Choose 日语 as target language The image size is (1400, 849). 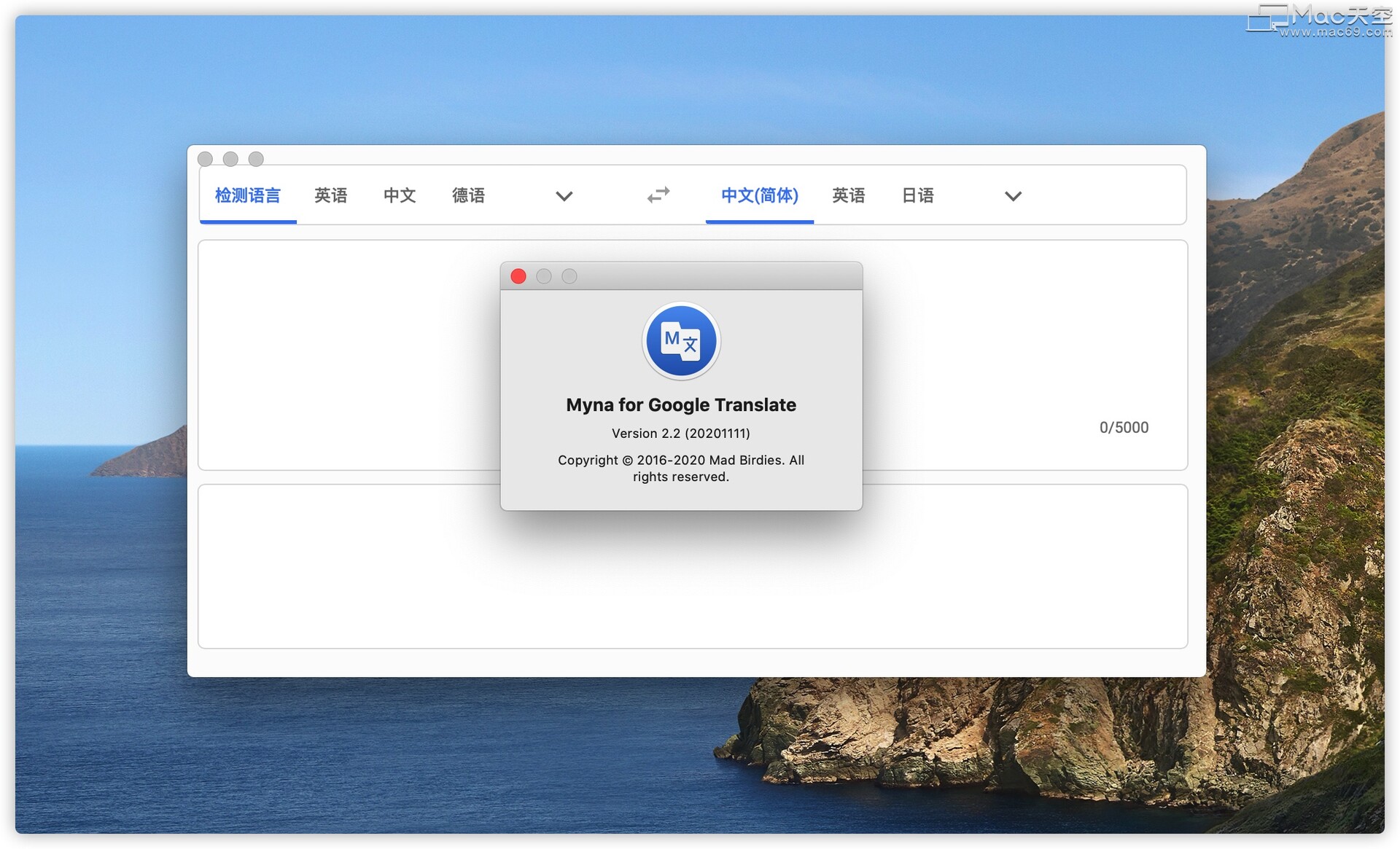(918, 195)
